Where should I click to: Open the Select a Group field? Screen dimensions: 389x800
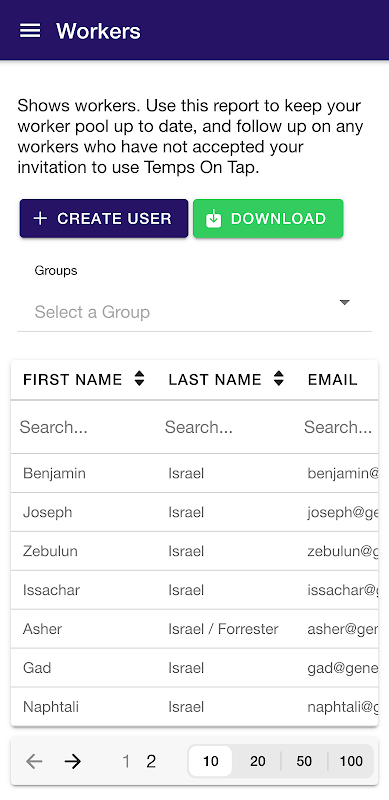coord(194,312)
